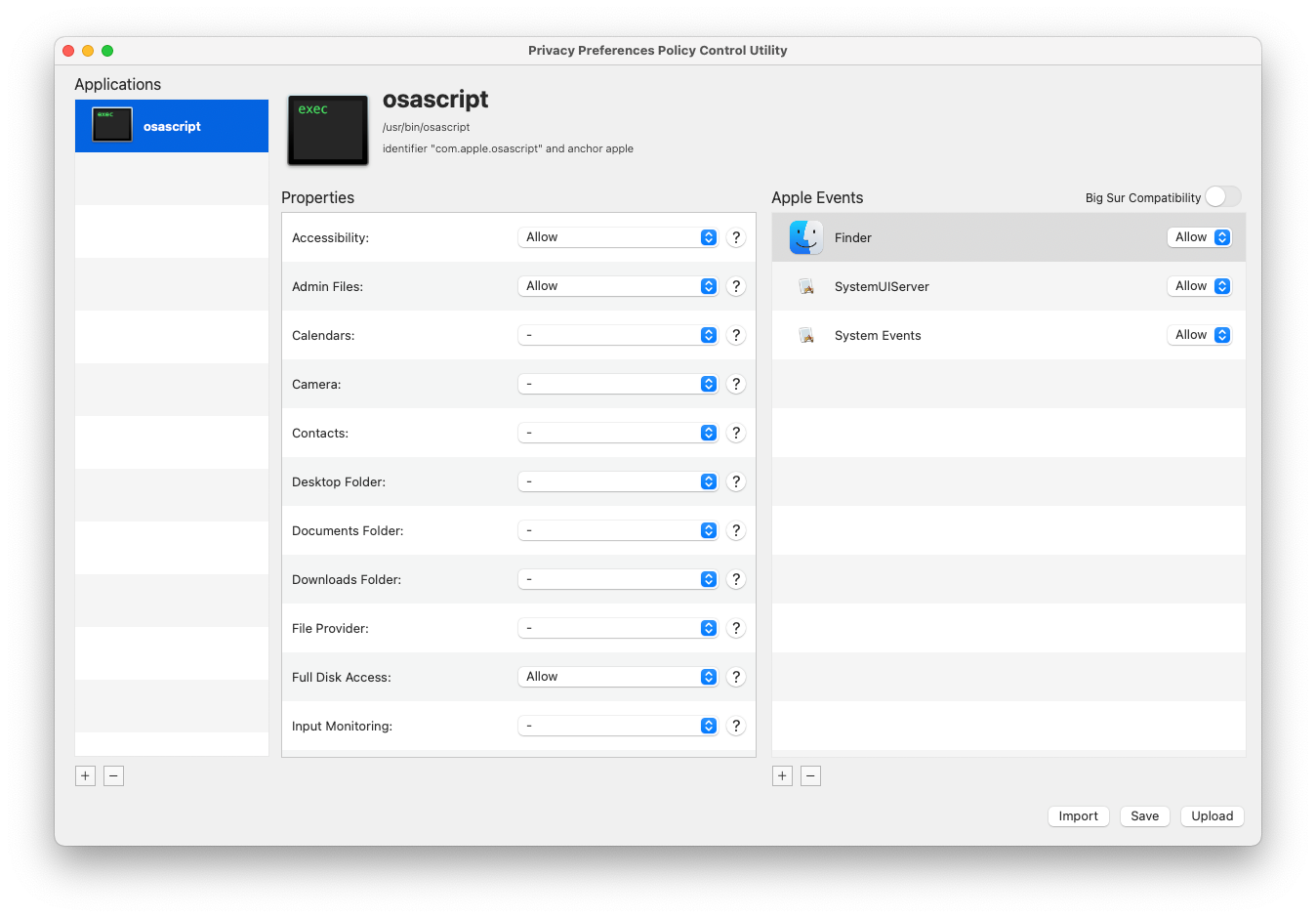Open the Accessibility permission dropdown
The image size is (1316, 918).
coord(618,237)
